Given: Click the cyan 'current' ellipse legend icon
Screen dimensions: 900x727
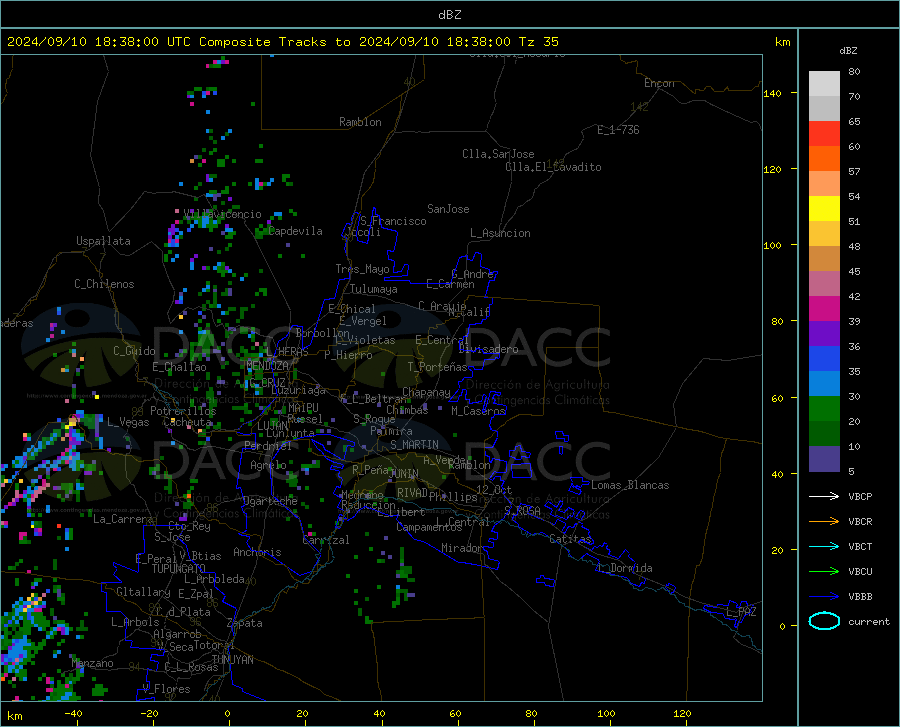Looking at the screenshot, I should click(x=824, y=621).
